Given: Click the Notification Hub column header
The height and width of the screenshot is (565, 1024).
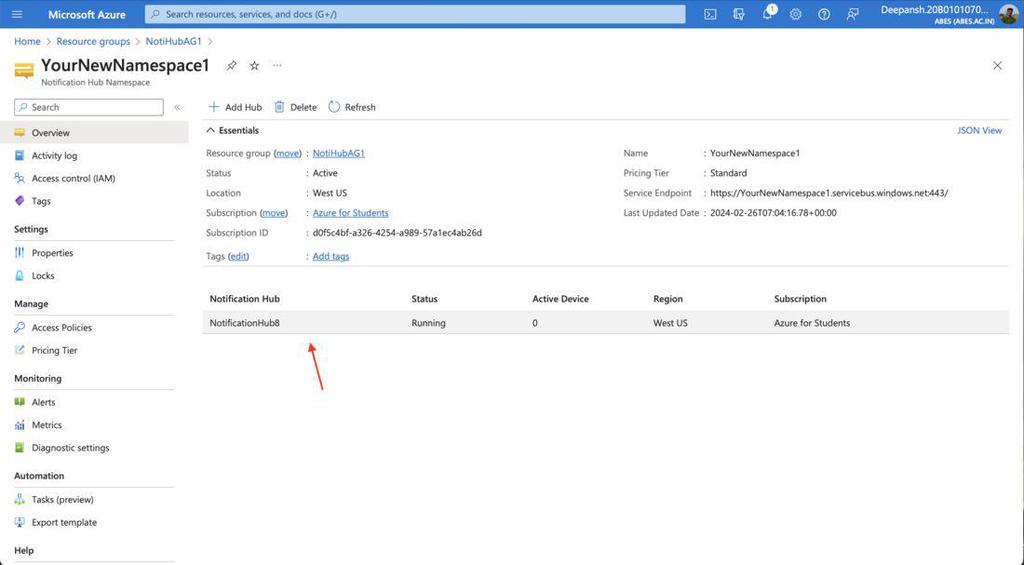Looking at the screenshot, I should [x=244, y=299].
